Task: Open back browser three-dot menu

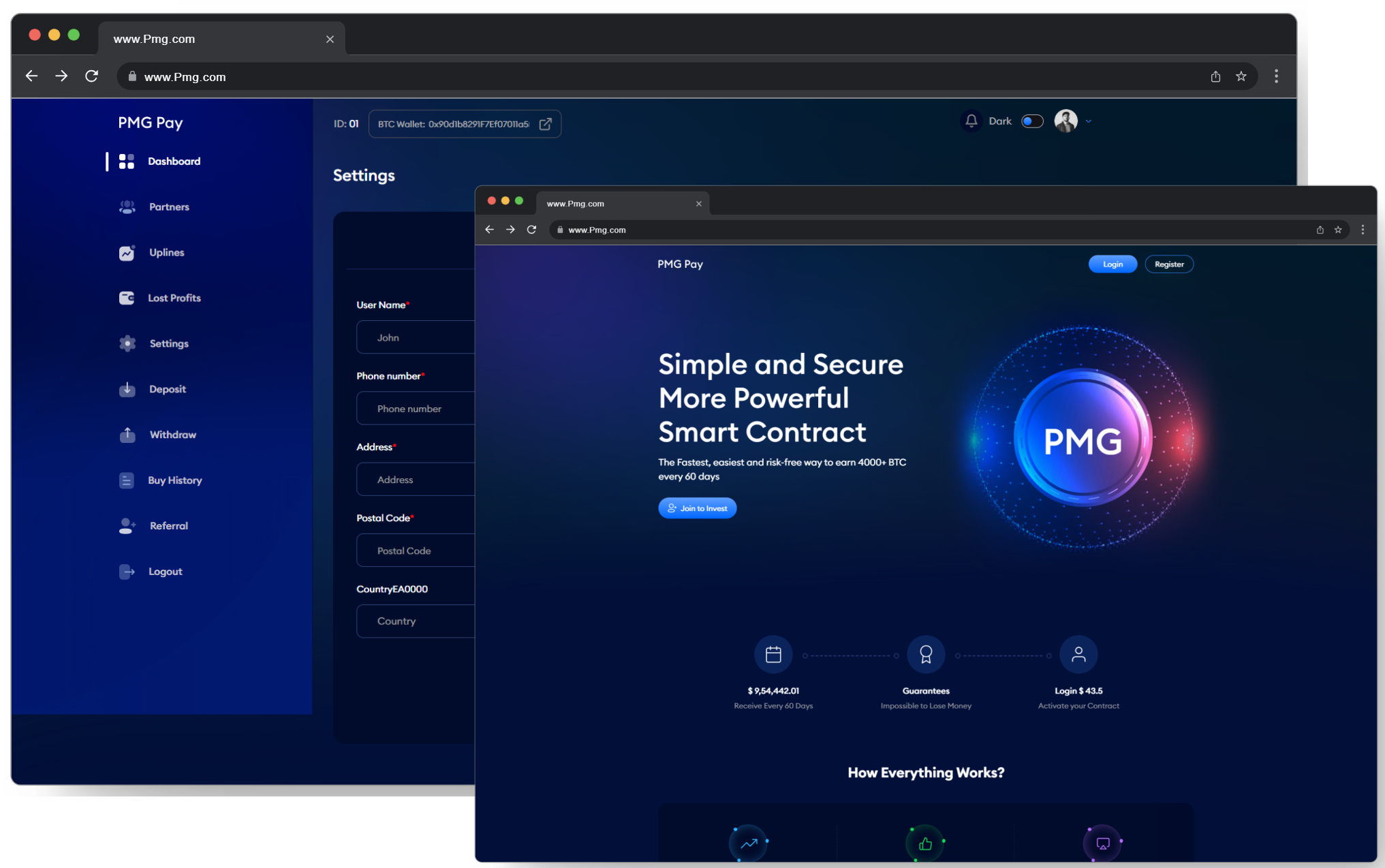Action: pos(1276,76)
